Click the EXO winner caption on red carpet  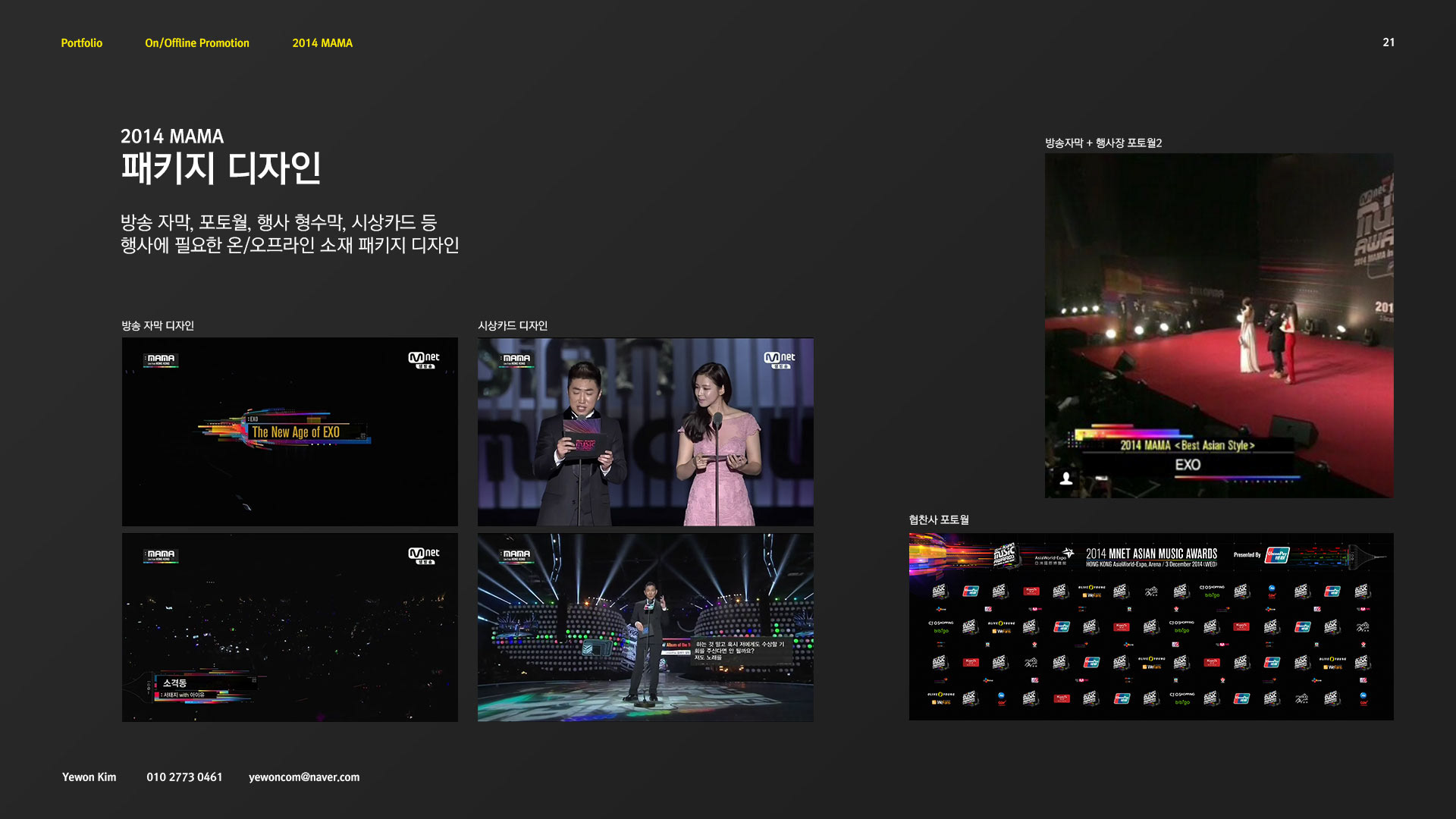[x=1188, y=465]
